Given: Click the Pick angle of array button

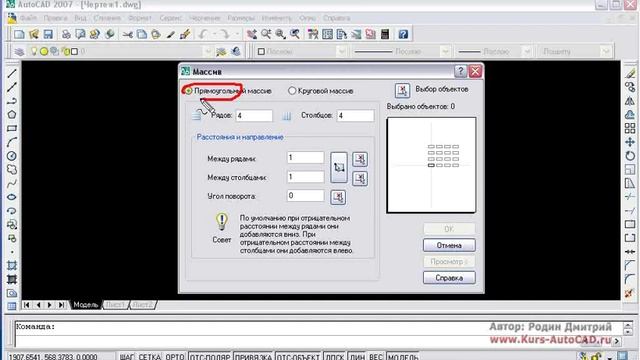Looking at the screenshot, I should [x=338, y=197].
